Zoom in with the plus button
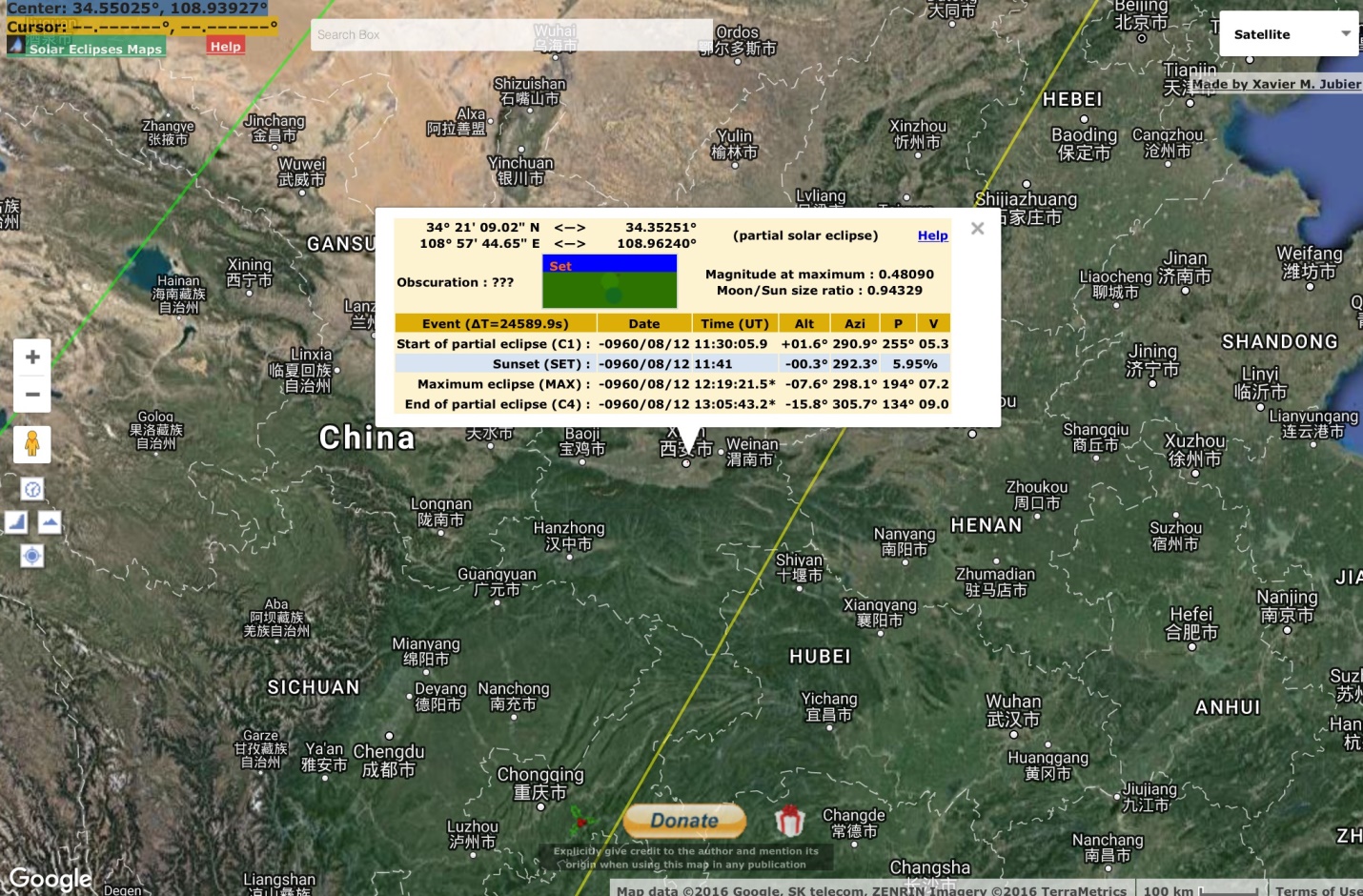This screenshot has height=896, width=1363. [32, 356]
